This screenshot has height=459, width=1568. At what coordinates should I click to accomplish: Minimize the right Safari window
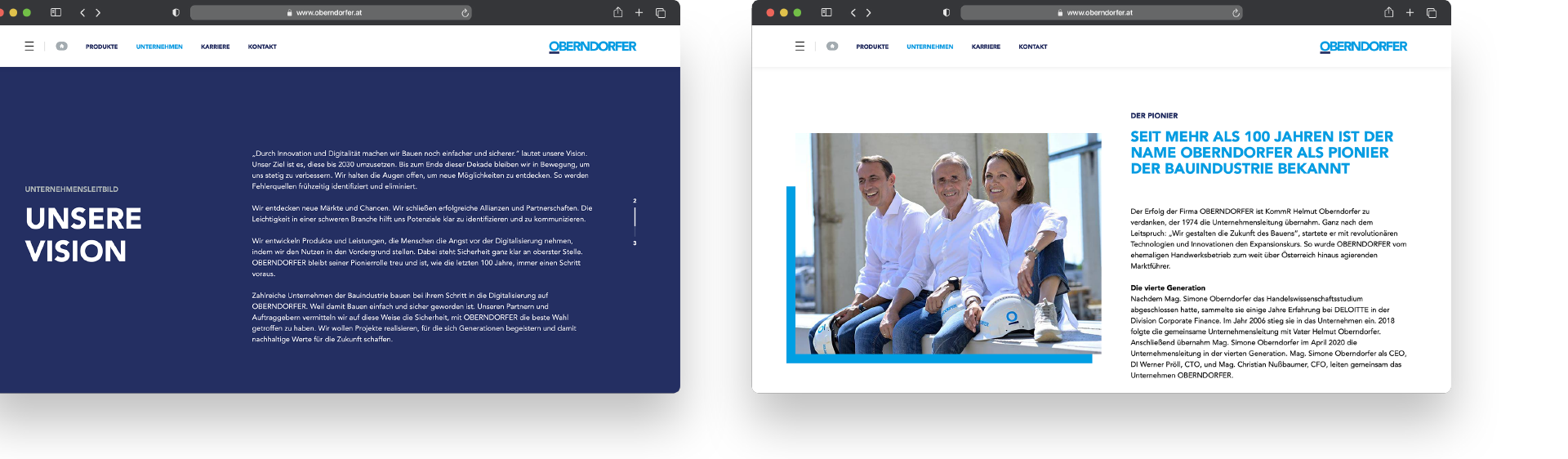coord(784,12)
